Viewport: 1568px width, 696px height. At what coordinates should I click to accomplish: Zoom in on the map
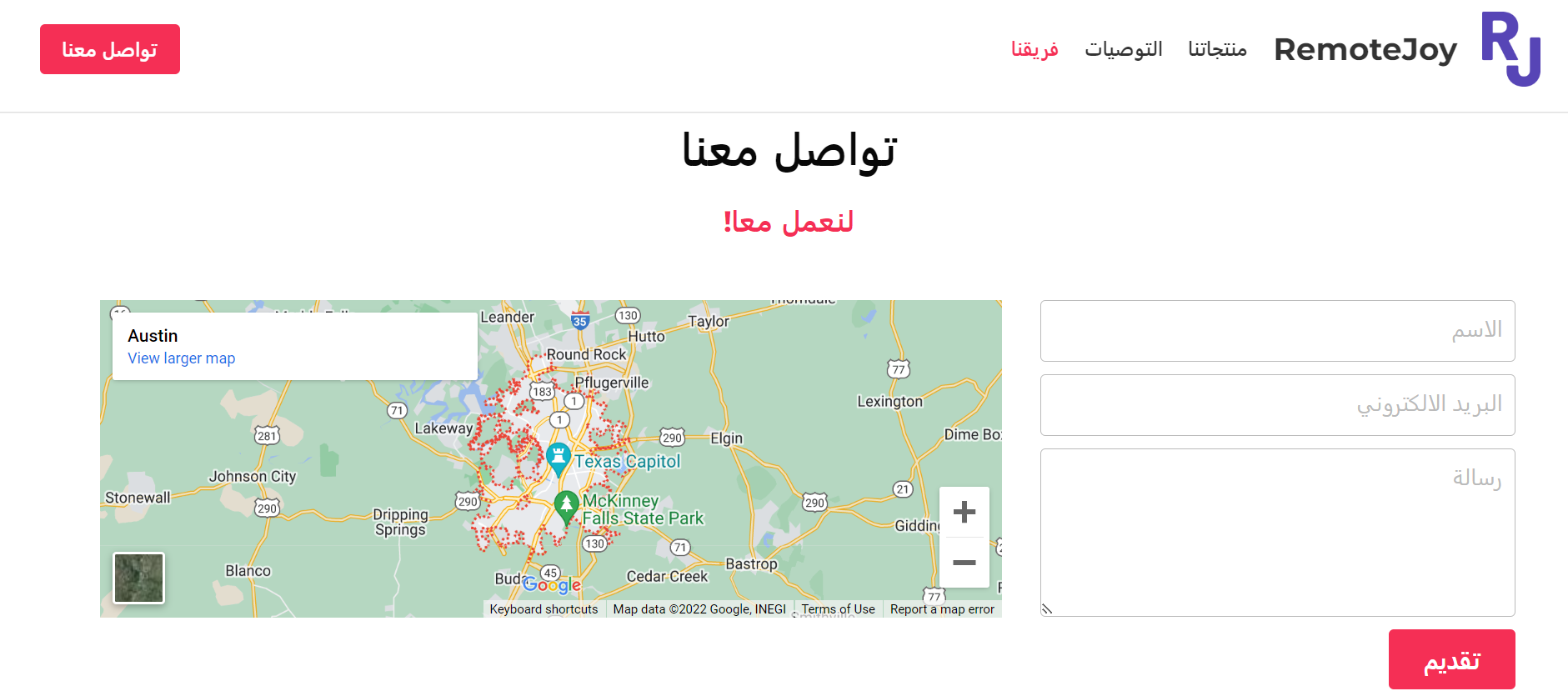[x=964, y=512]
